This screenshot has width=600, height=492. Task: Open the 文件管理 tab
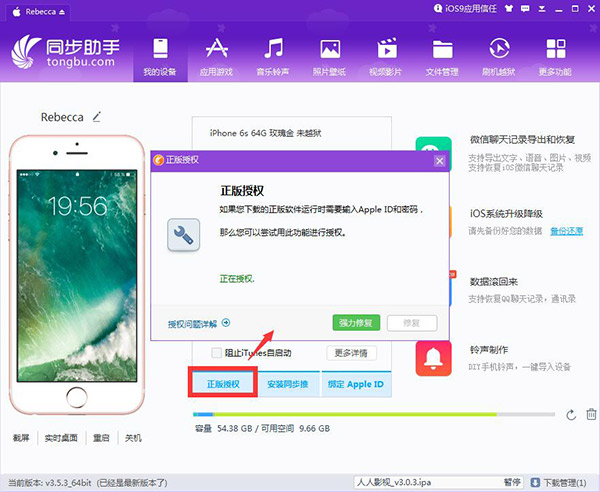coord(442,55)
